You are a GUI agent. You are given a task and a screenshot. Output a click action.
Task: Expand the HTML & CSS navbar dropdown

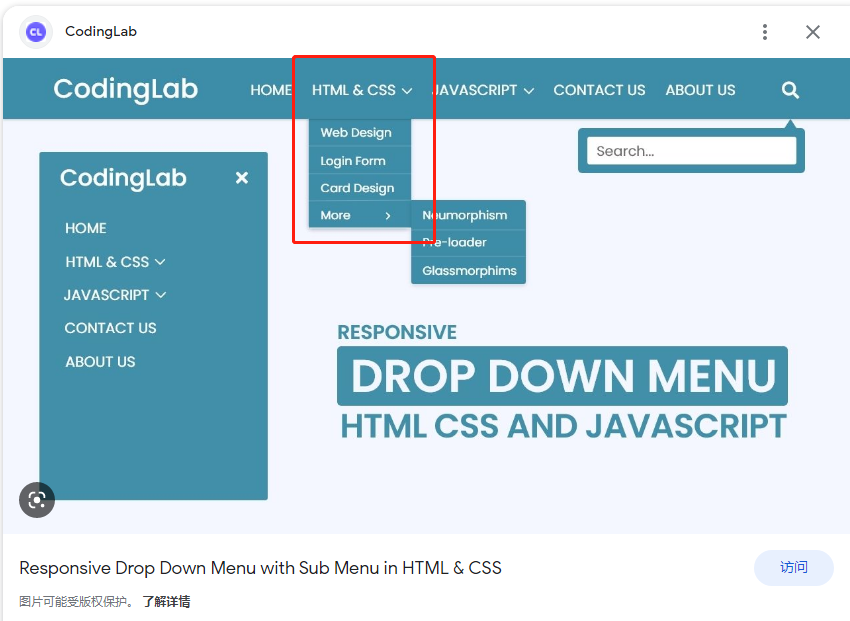[362, 89]
